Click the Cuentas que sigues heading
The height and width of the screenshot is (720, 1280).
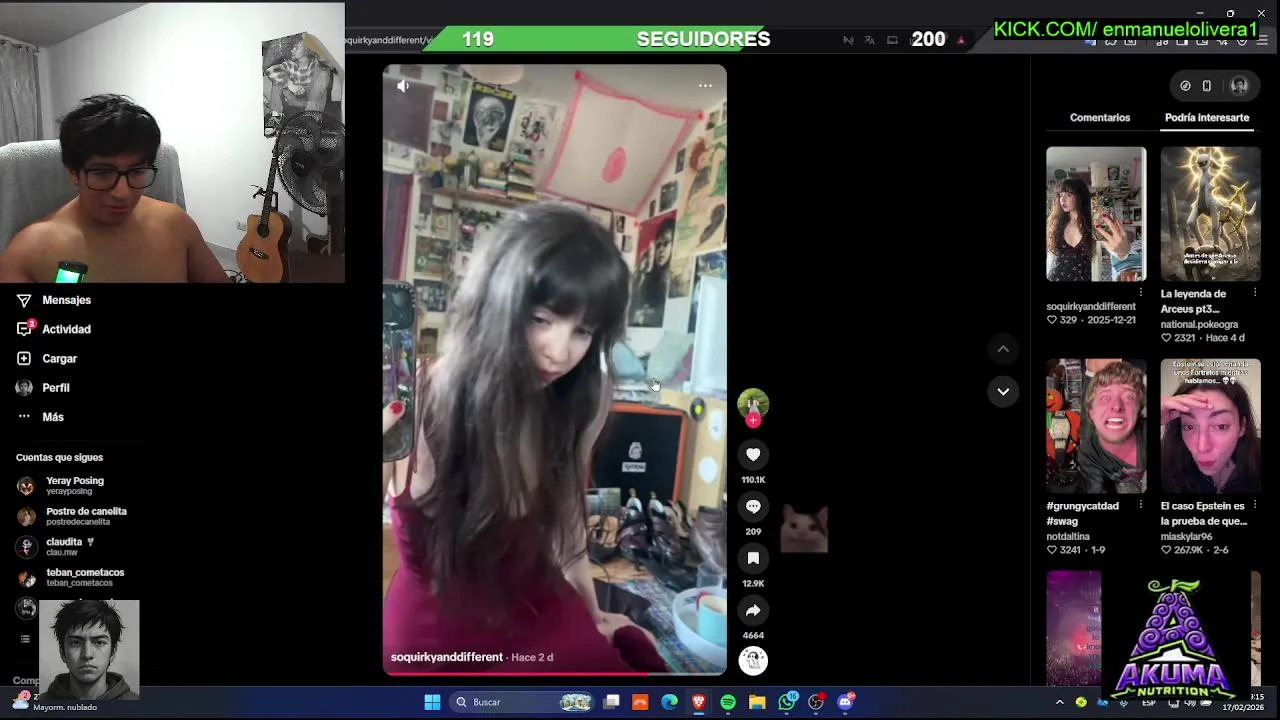59,457
